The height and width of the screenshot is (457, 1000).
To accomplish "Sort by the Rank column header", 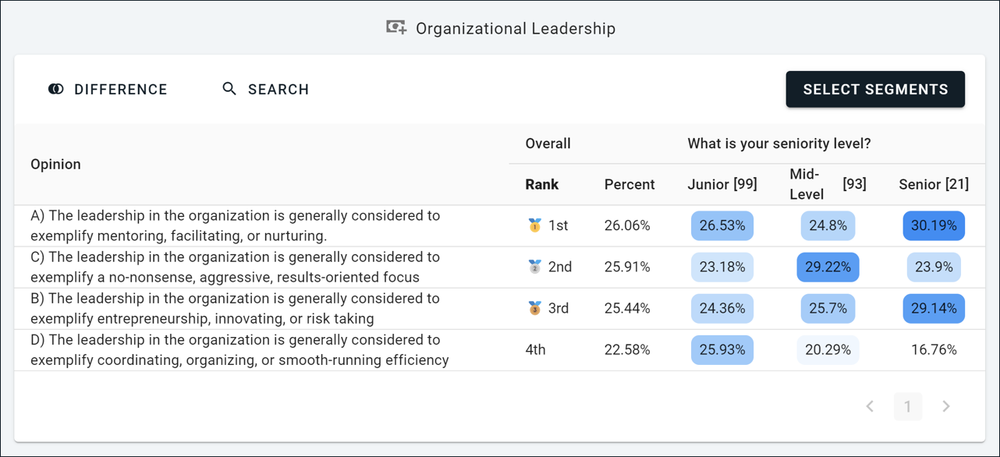I will point(542,184).
